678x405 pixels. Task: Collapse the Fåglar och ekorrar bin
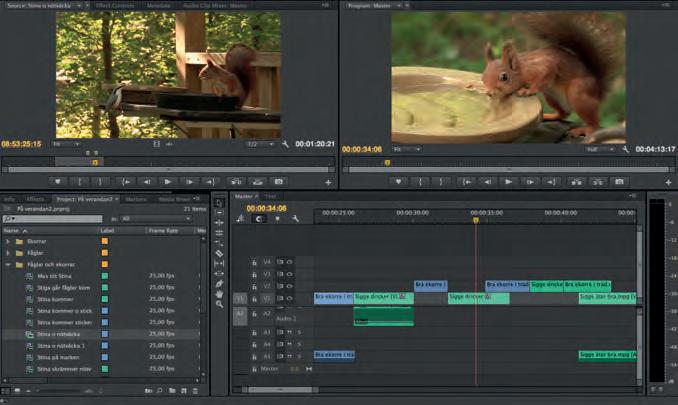pyautogui.click(x=8, y=265)
